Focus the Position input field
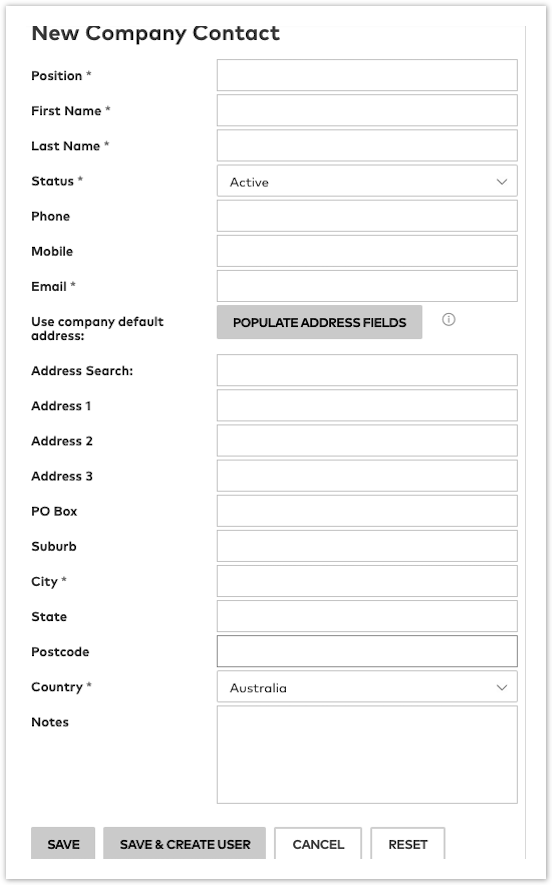 [367, 75]
